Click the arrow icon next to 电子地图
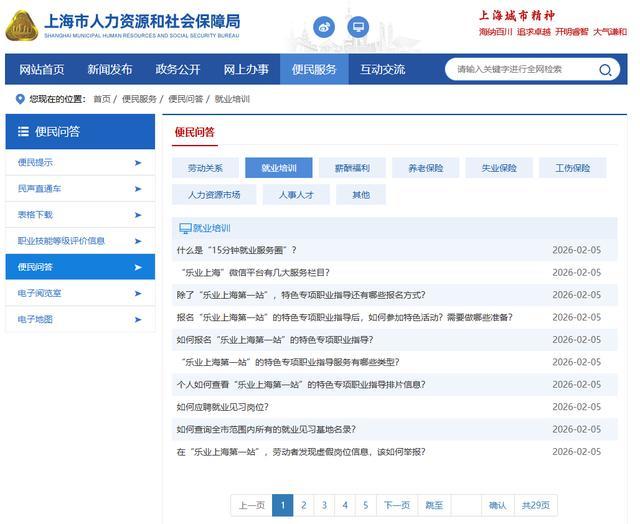Viewport: 640px width, 524px height. [138, 320]
